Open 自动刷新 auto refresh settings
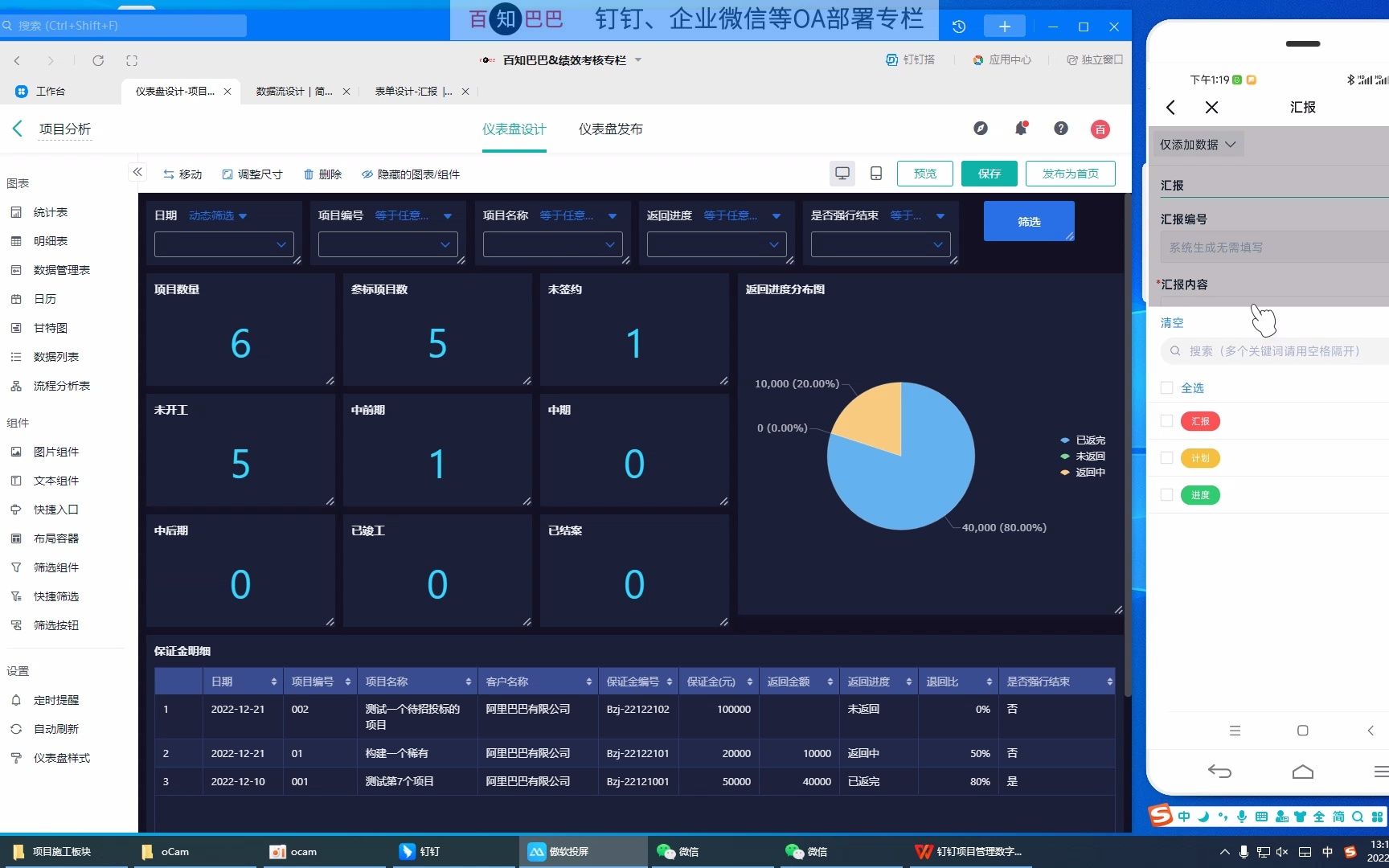This screenshot has height=868, width=1389. 56,729
